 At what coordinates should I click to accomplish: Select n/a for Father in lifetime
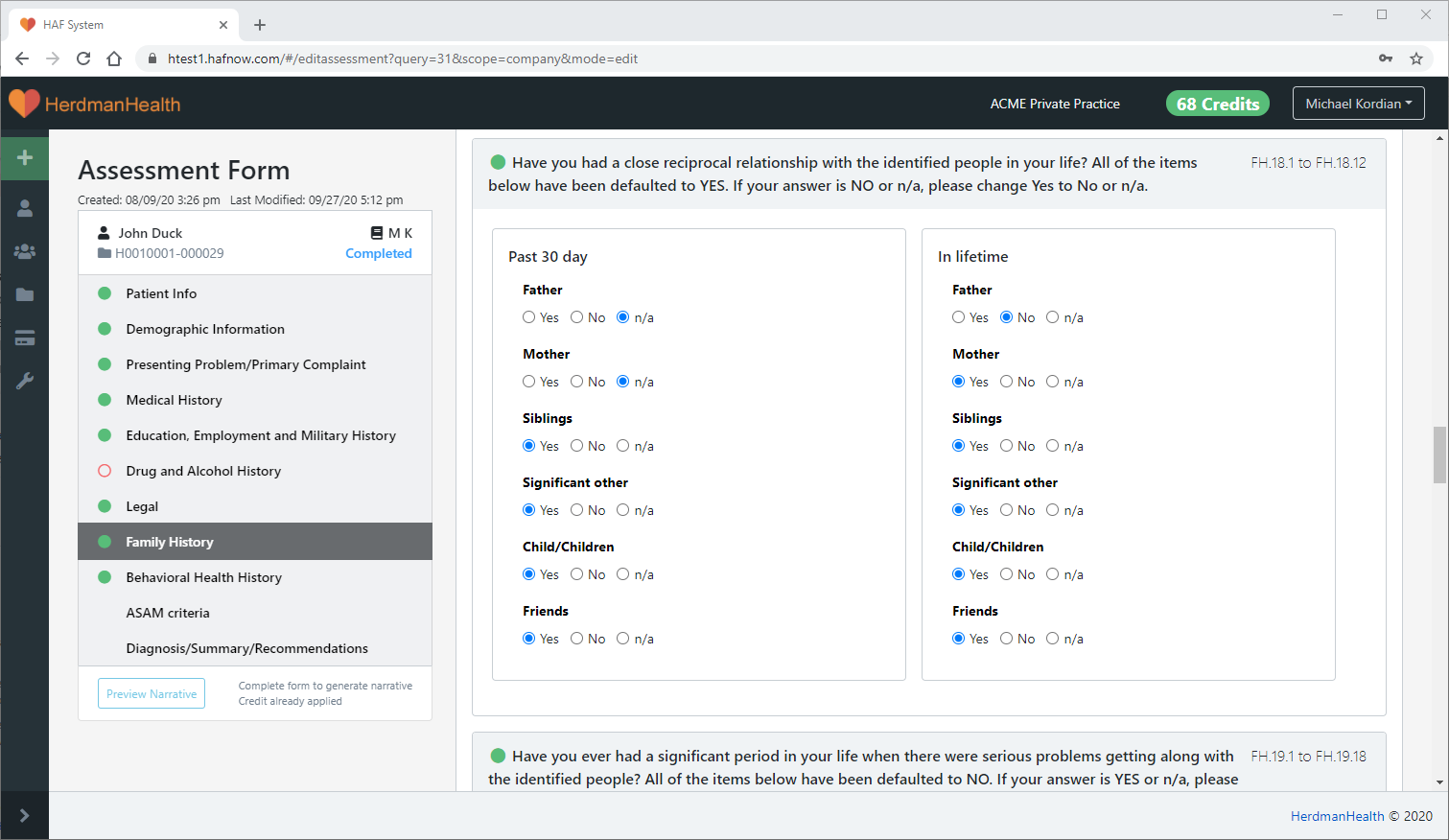(x=1053, y=317)
